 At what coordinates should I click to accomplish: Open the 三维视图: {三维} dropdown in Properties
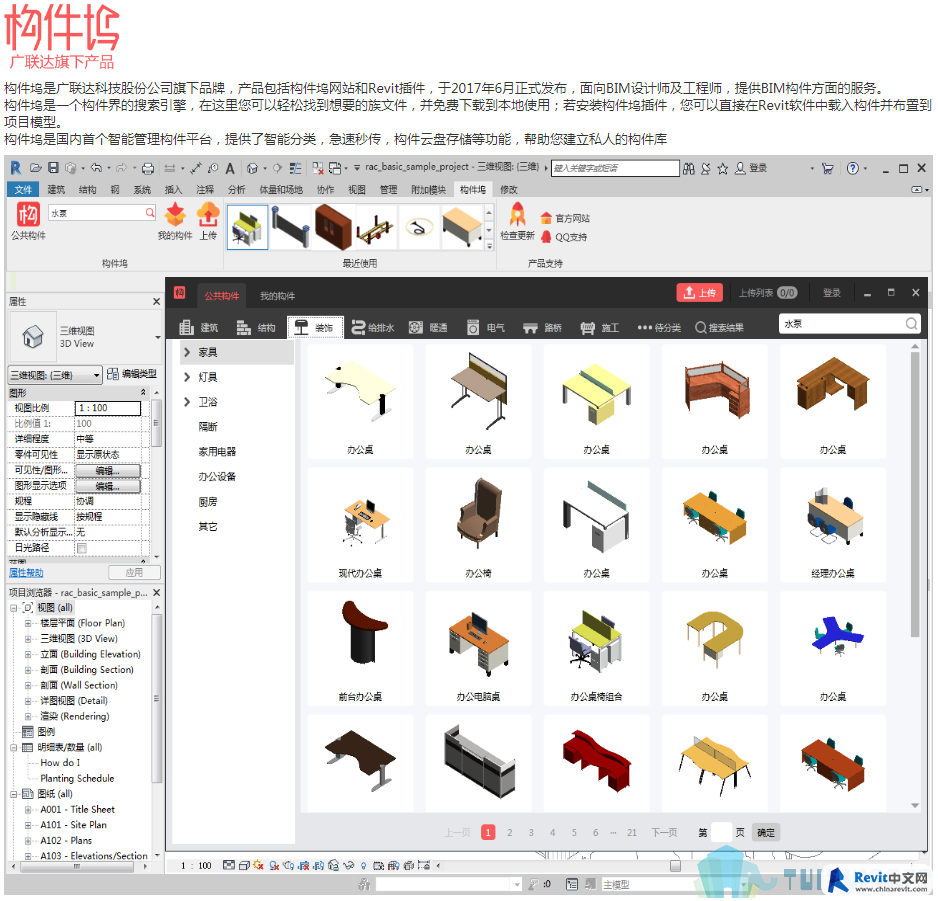(x=55, y=375)
